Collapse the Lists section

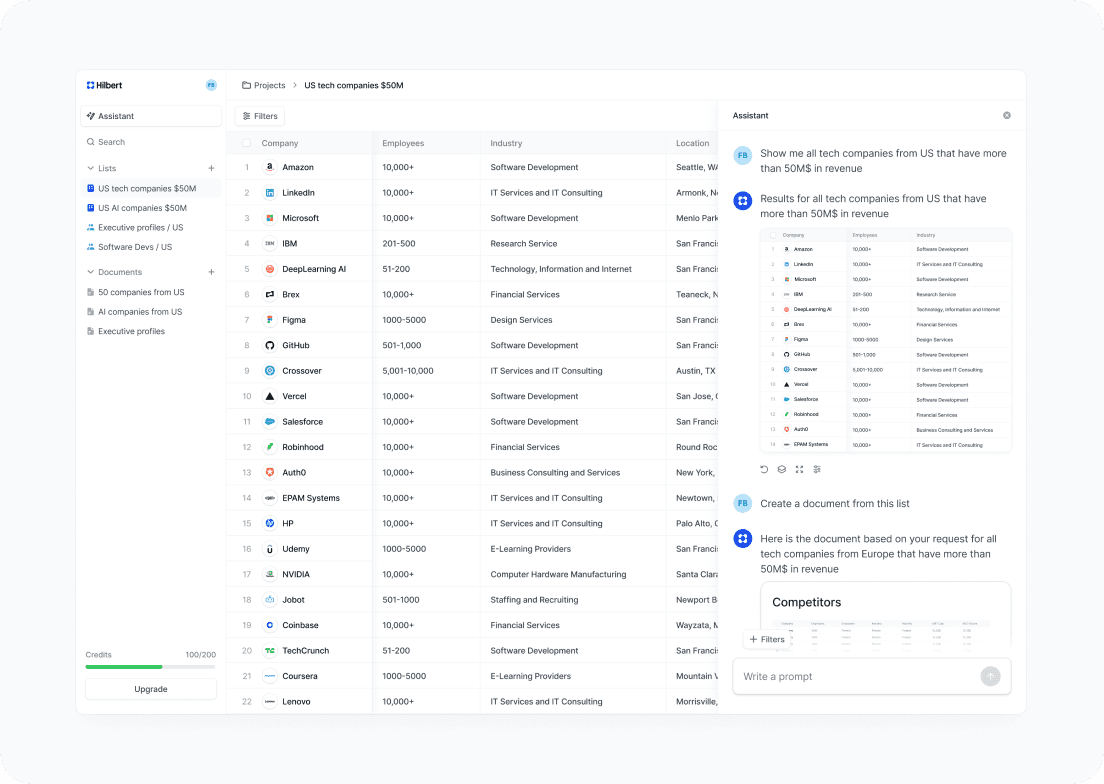[x=90, y=168]
